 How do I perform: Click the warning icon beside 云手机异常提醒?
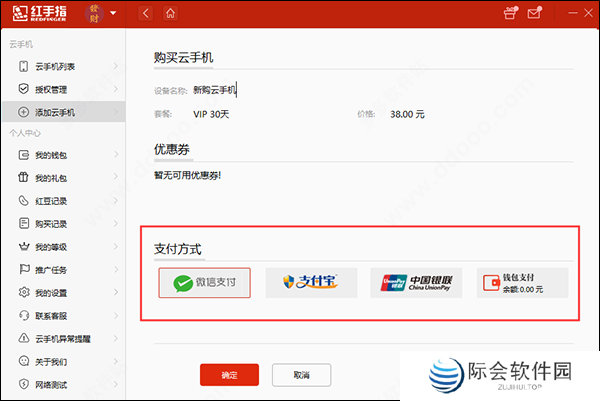[x=24, y=338]
